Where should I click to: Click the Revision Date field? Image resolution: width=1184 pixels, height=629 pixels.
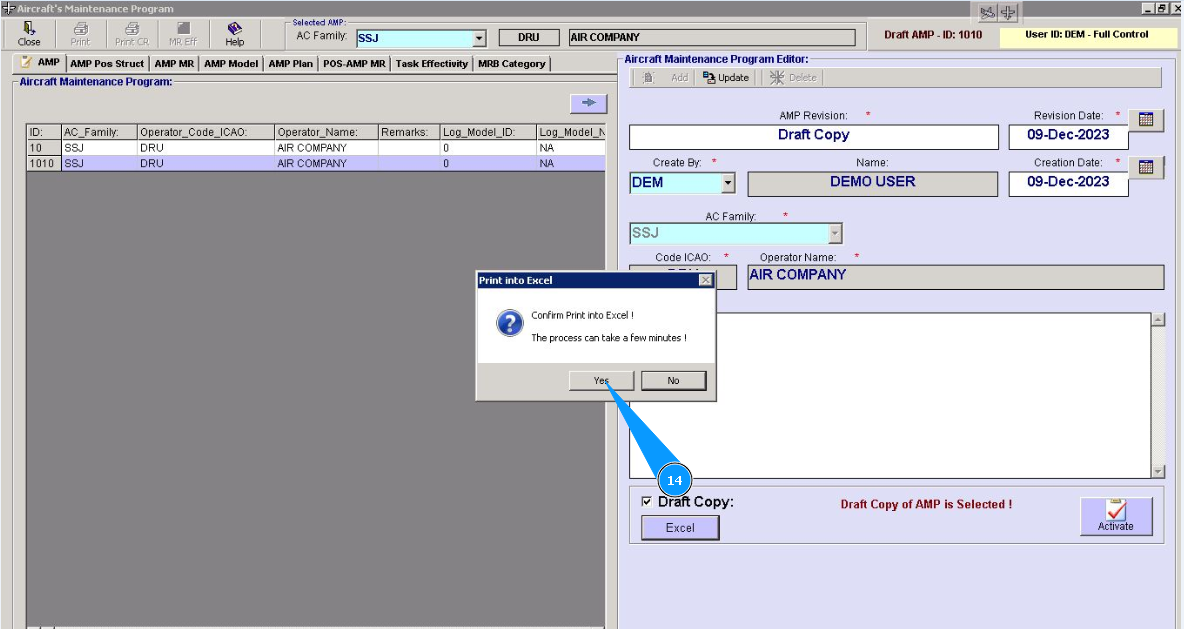coord(1068,136)
